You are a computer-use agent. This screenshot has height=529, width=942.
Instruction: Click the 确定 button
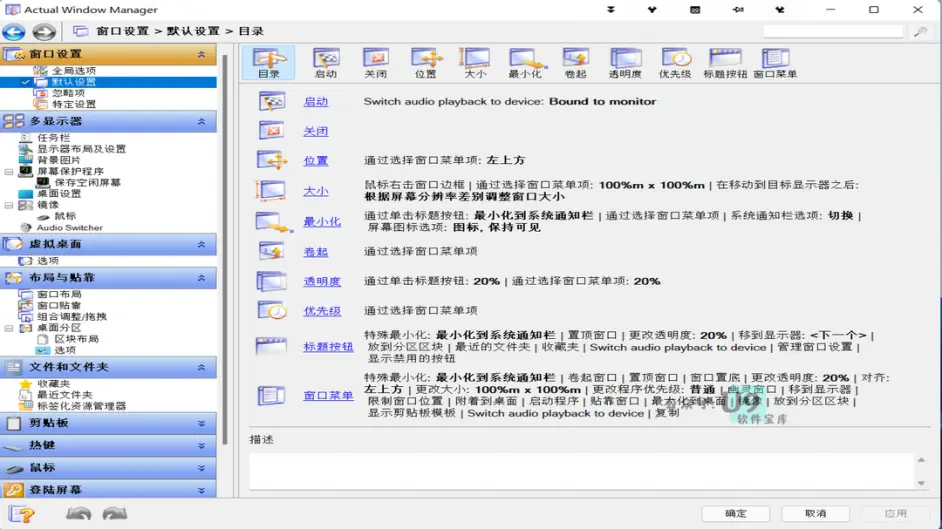pos(735,513)
